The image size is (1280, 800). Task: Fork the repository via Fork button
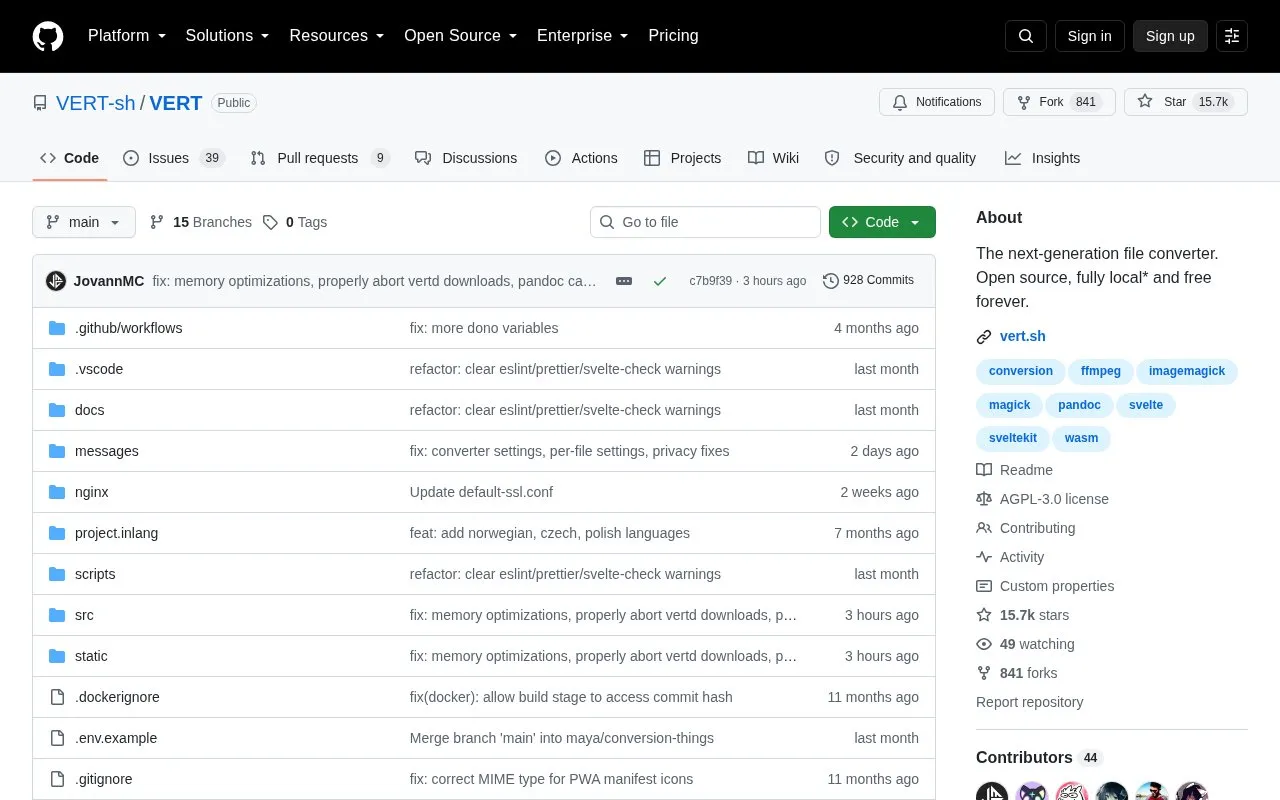pos(1059,102)
